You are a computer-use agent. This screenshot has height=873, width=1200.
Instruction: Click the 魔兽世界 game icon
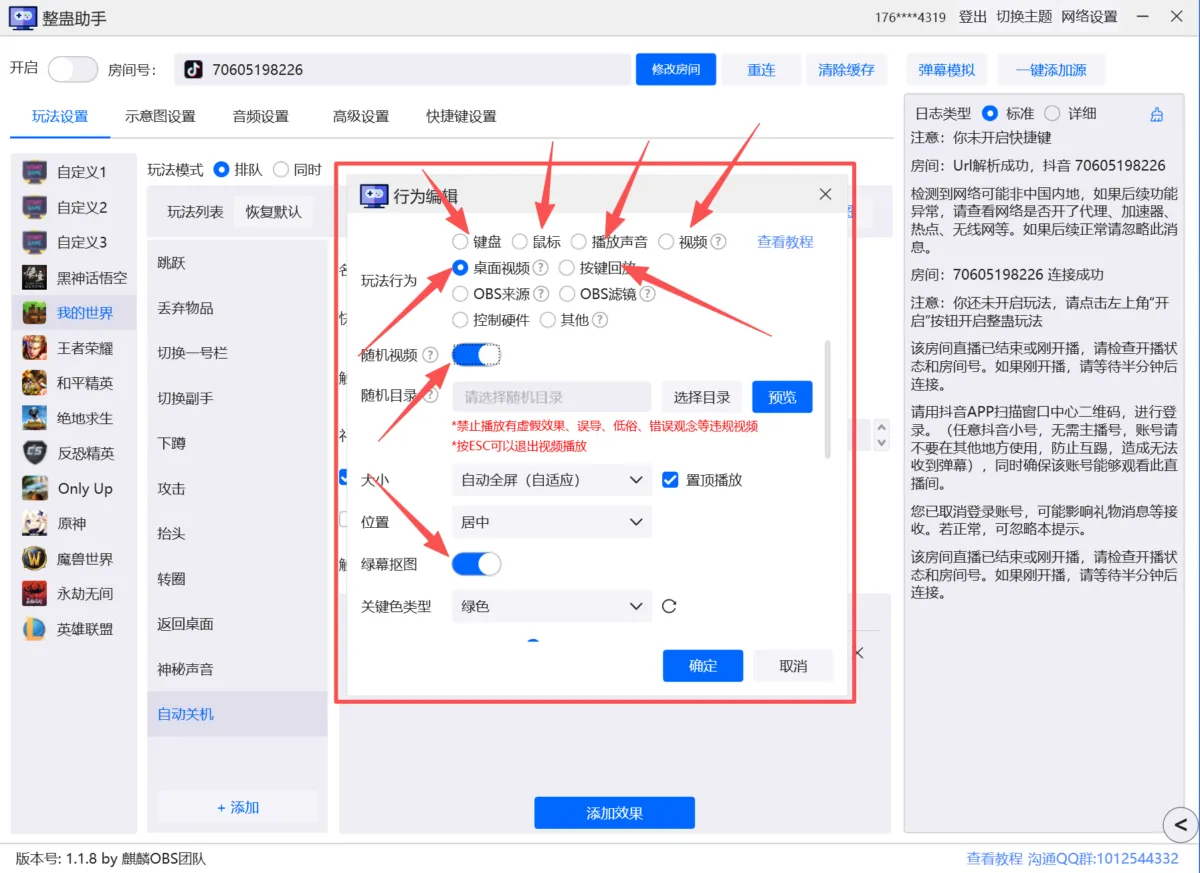(x=35, y=559)
